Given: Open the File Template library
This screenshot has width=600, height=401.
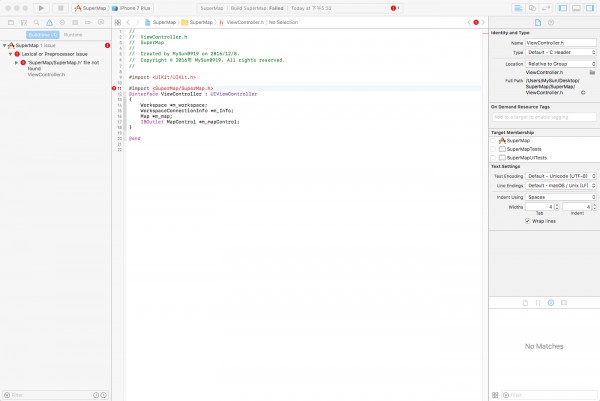Looking at the screenshot, I should point(525,303).
